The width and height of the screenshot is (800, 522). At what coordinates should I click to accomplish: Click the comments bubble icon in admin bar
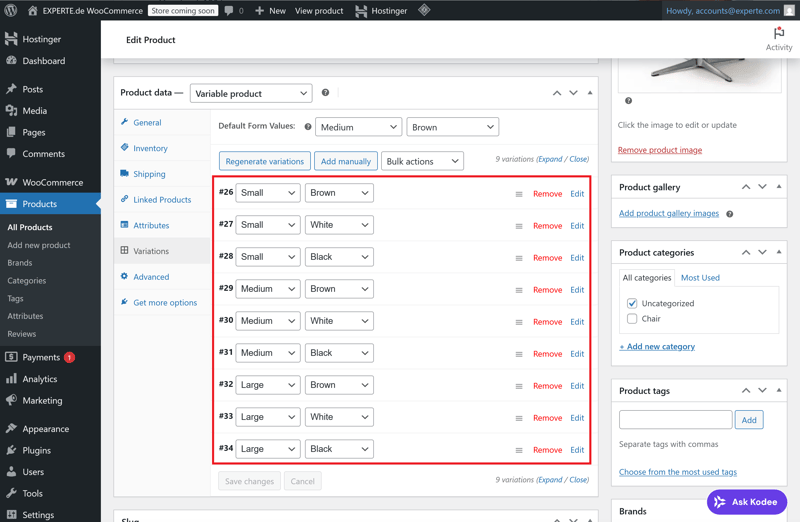[229, 11]
